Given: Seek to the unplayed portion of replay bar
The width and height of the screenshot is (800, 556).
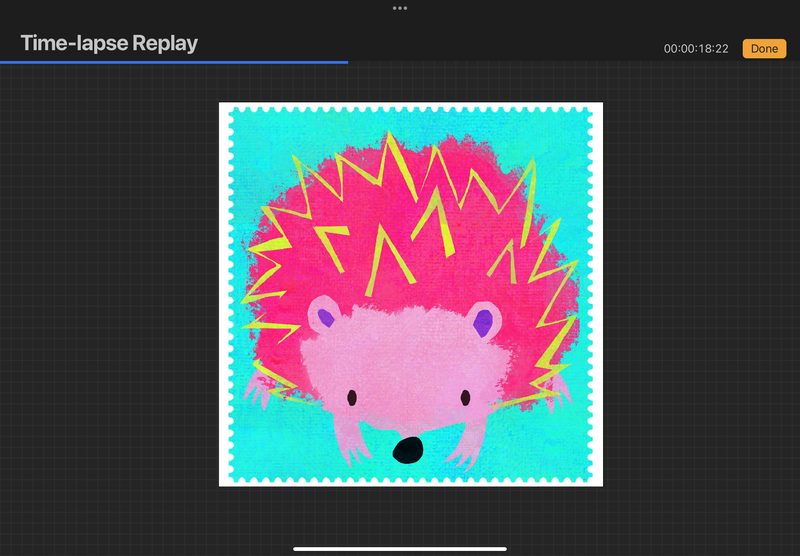Looking at the screenshot, I should (x=570, y=62).
